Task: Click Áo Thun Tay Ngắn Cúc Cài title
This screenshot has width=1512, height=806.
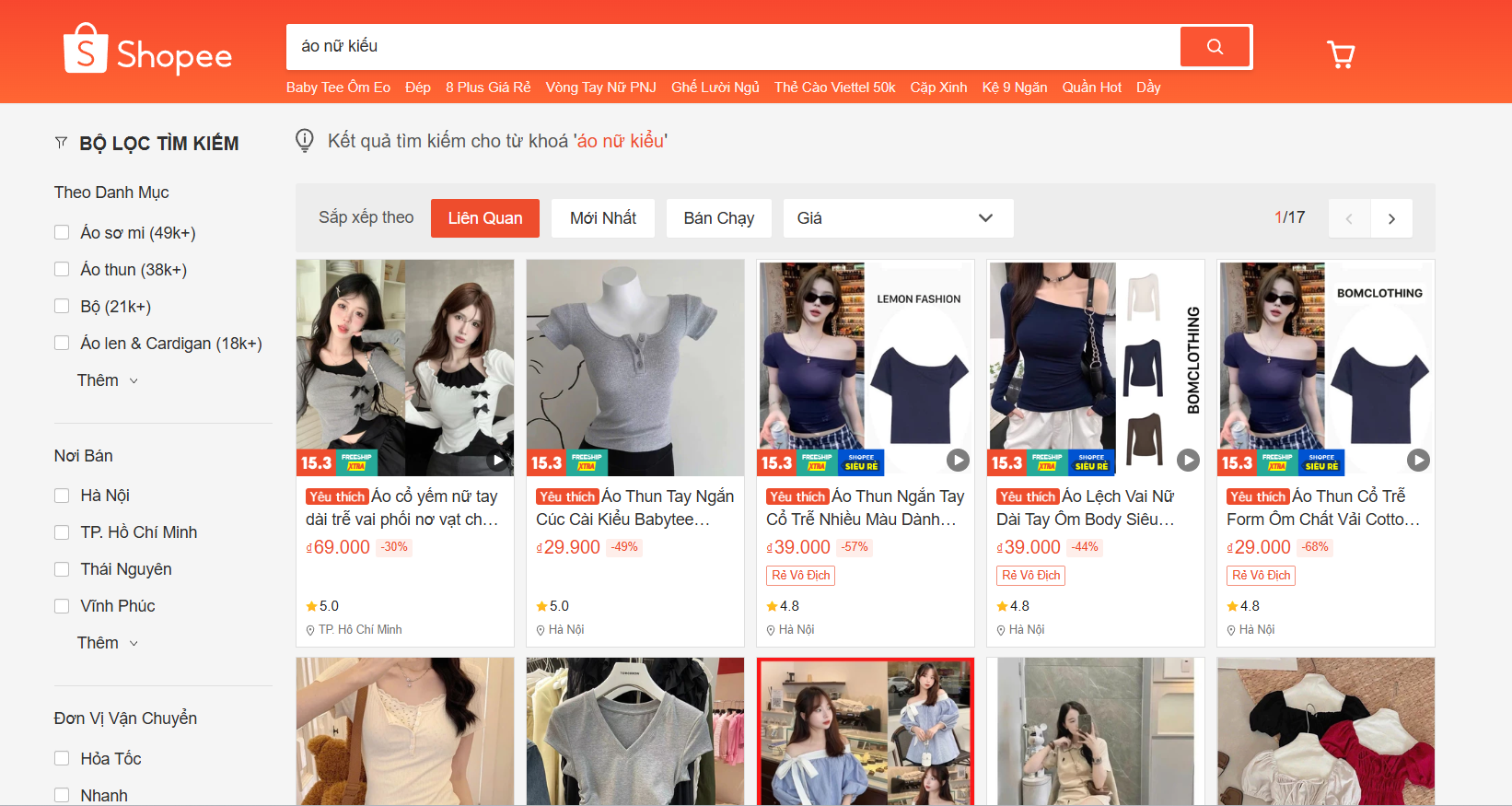Action: [x=635, y=508]
